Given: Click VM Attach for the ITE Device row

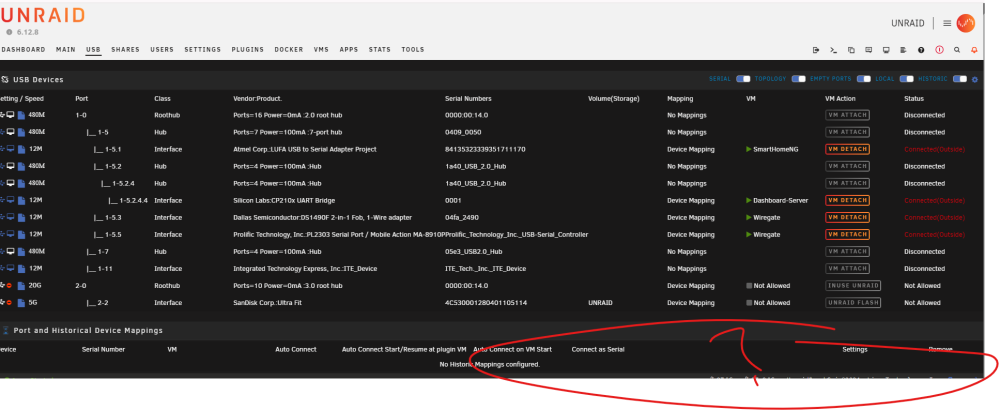Looking at the screenshot, I should click(847, 268).
